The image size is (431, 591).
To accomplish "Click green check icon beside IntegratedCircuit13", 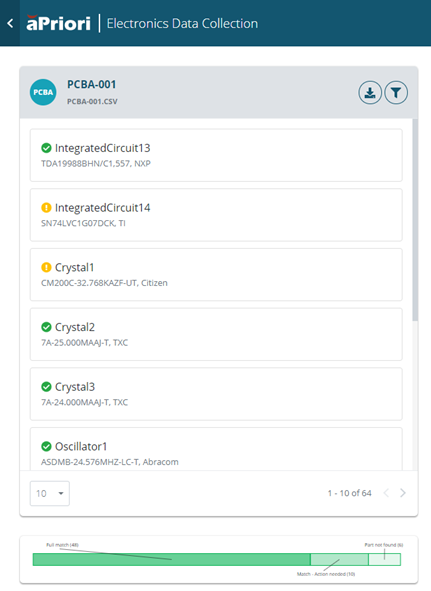I will [46, 148].
